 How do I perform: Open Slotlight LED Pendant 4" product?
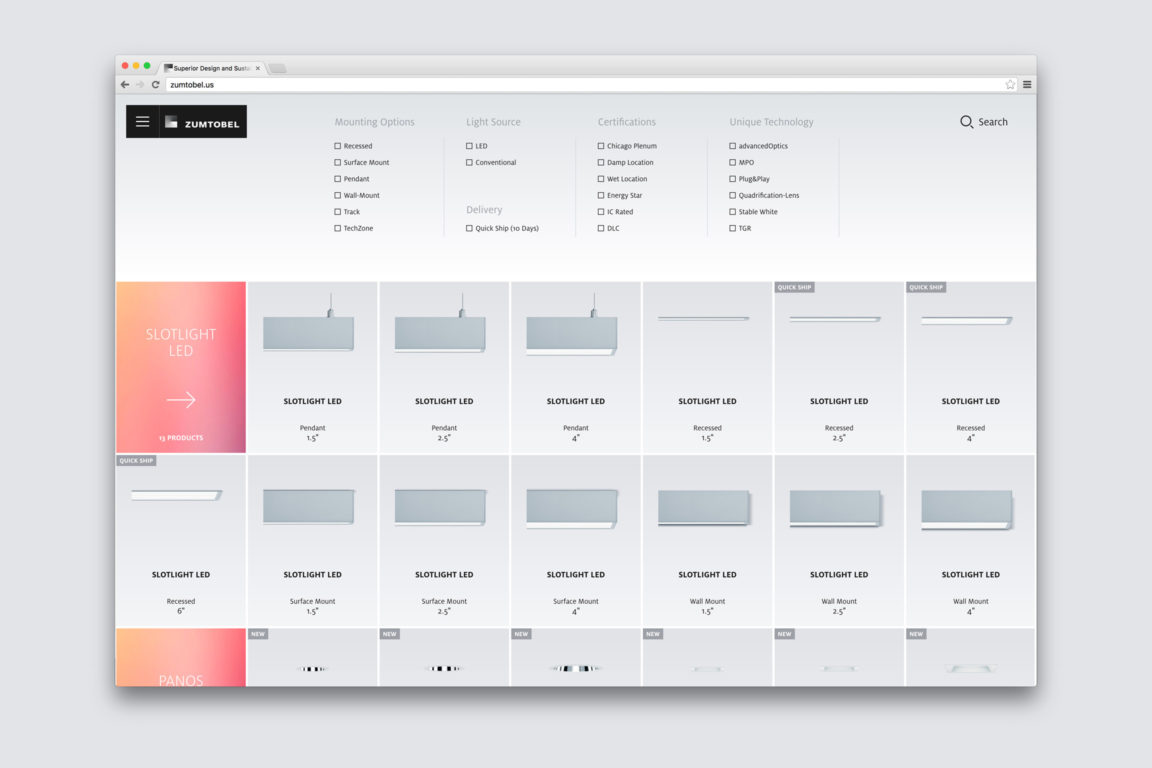tap(575, 367)
